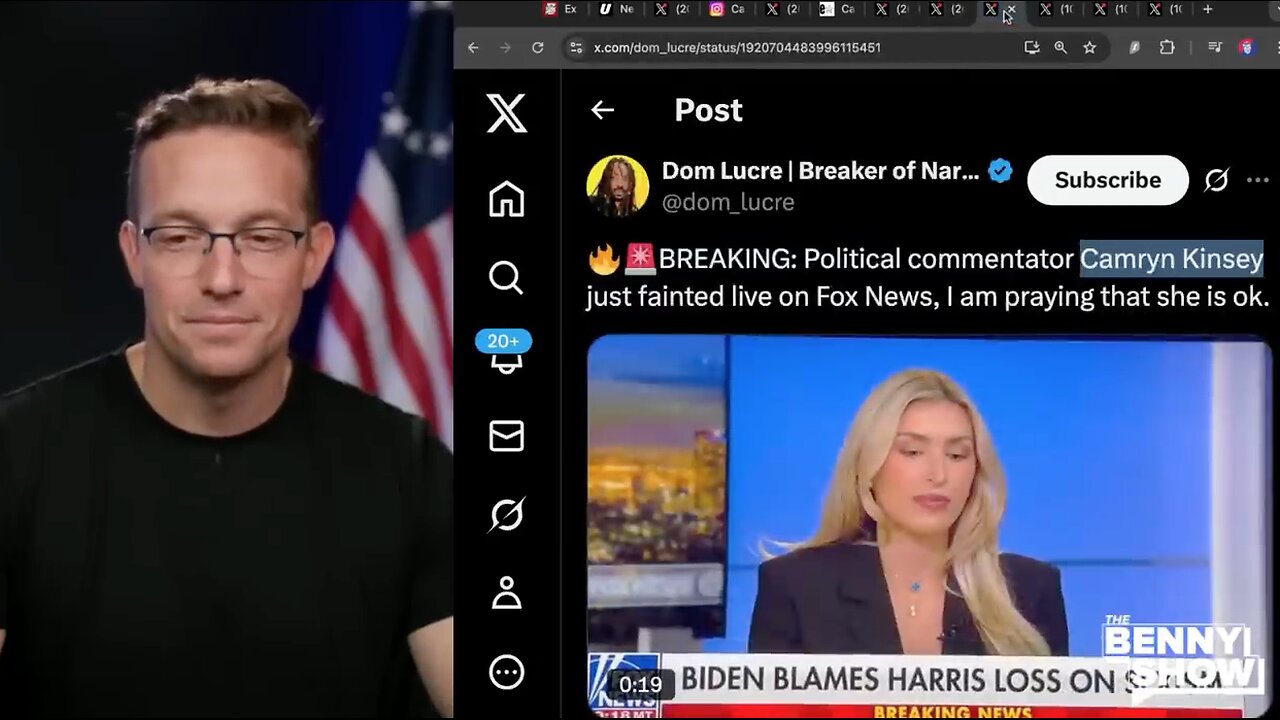Switch to the Instagram browser tab
Image resolution: width=1280 pixels, height=720 pixels.
727,9
